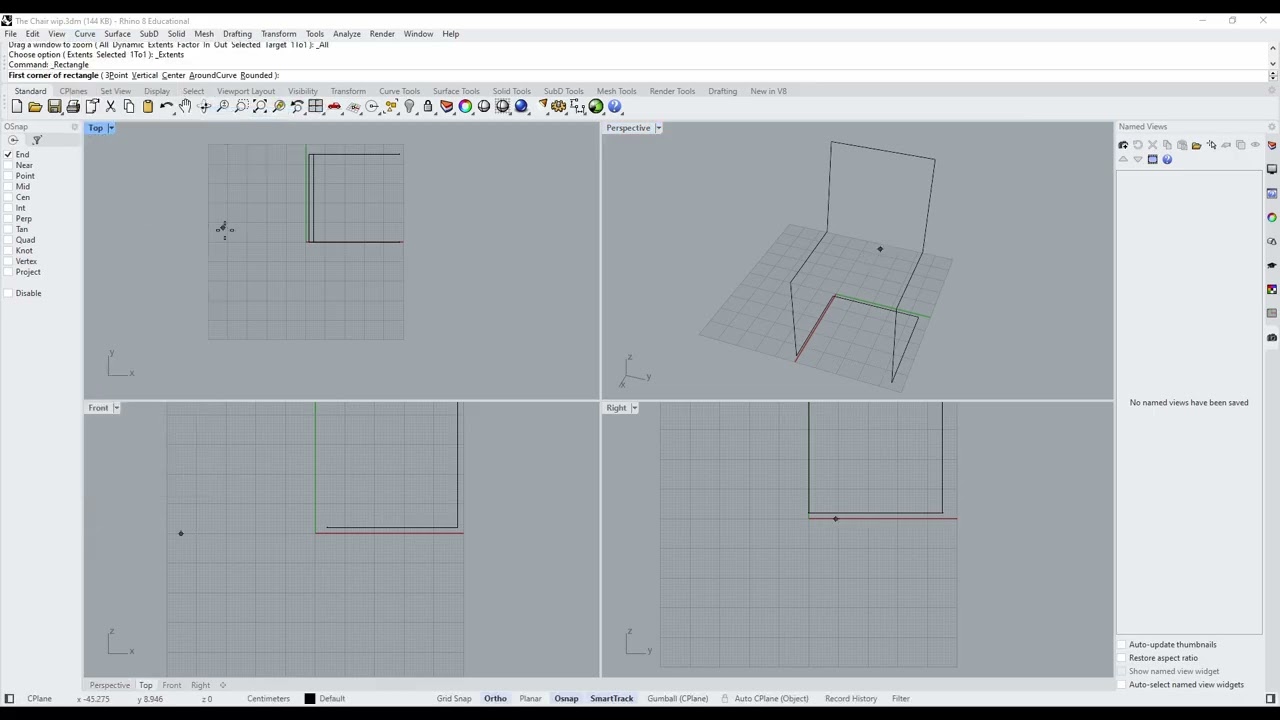This screenshot has width=1280, height=720.
Task: Click the New file icon
Action: tap(17, 106)
